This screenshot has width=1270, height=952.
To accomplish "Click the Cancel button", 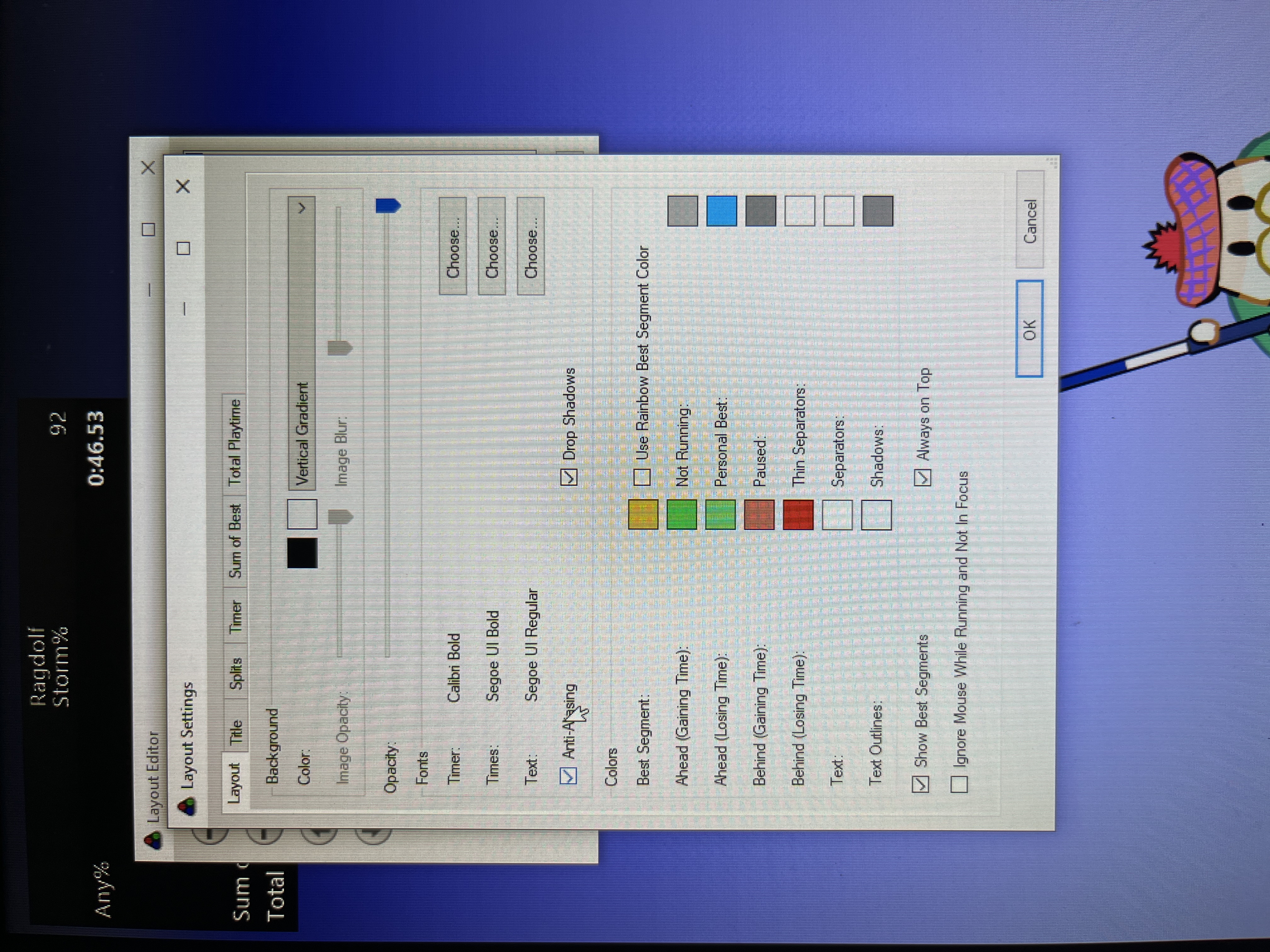I will 1030,220.
